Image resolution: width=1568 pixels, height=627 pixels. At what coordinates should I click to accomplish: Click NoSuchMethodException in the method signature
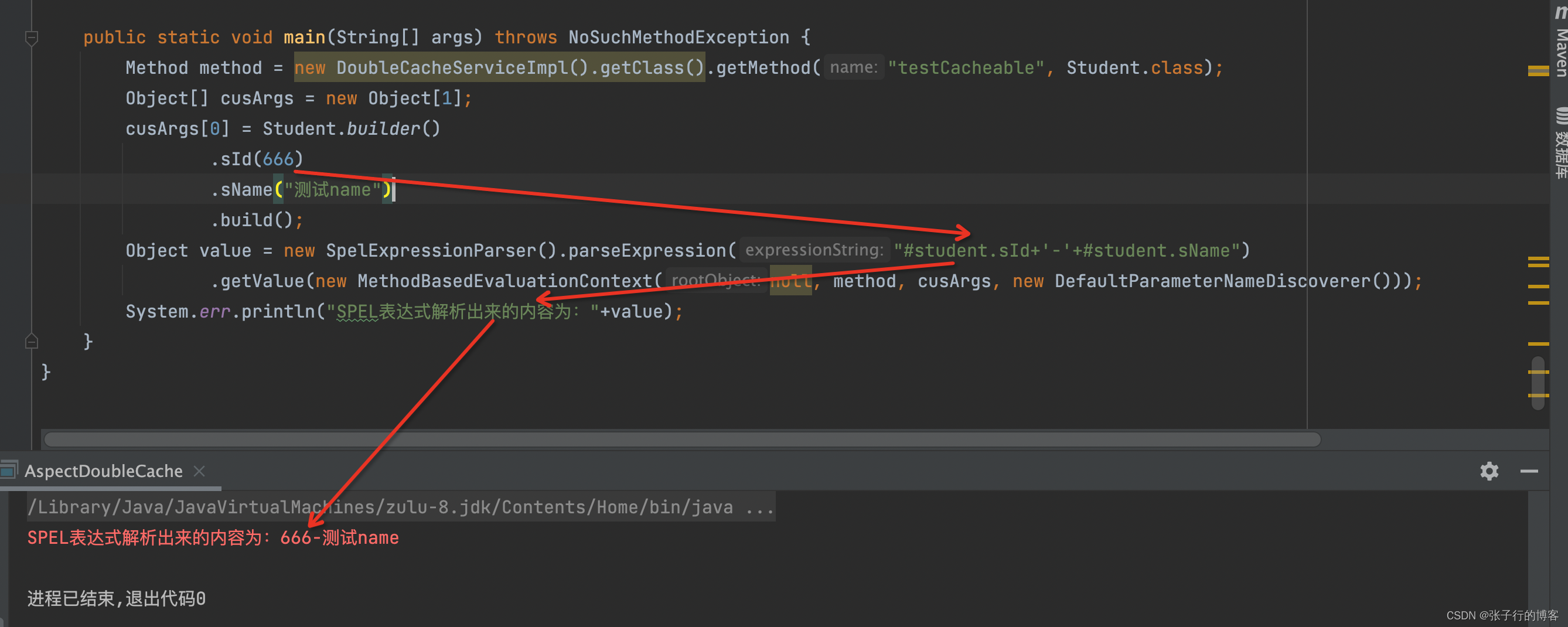tap(679, 37)
